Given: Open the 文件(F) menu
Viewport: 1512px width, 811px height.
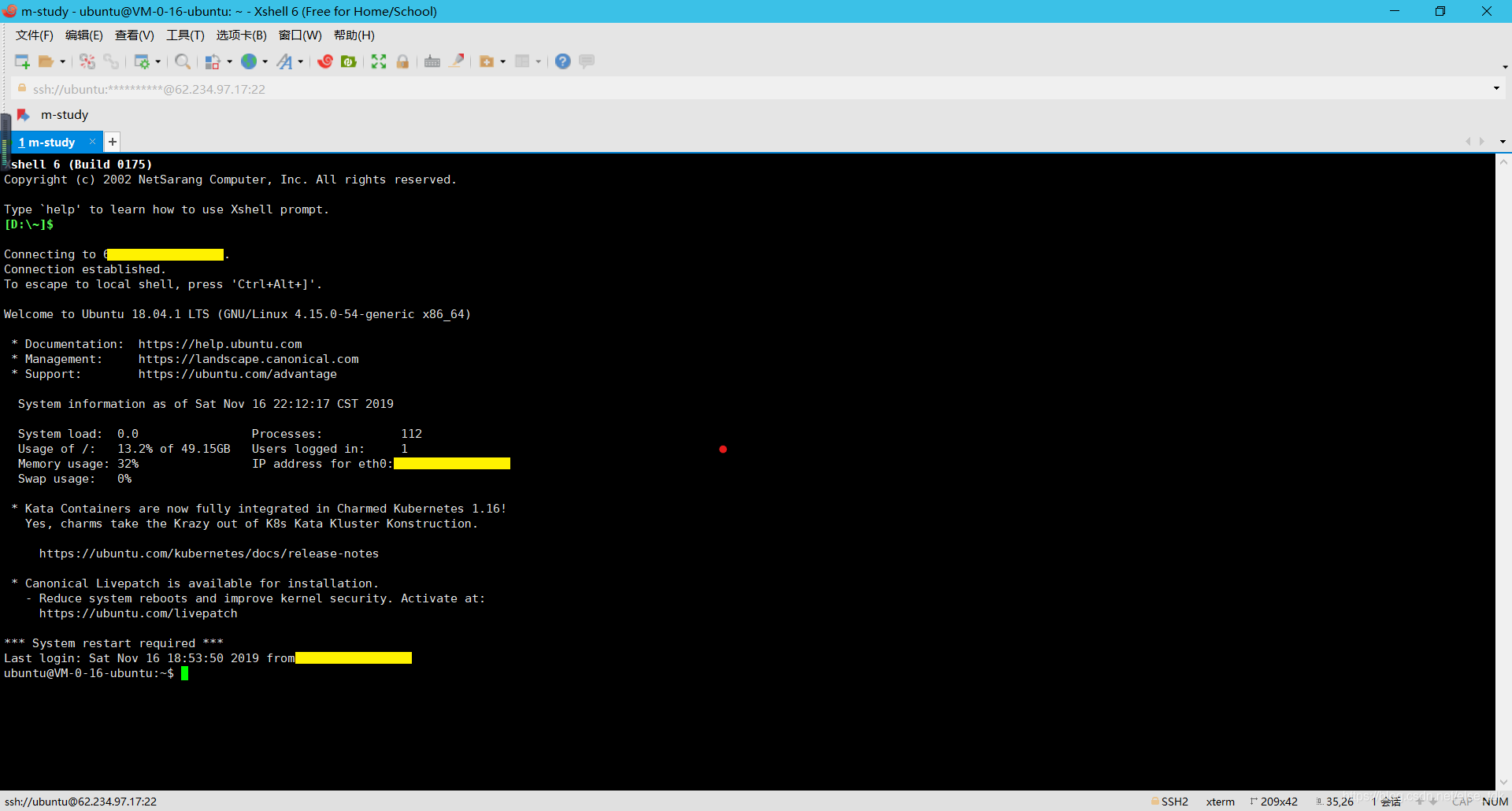Looking at the screenshot, I should tap(35, 35).
